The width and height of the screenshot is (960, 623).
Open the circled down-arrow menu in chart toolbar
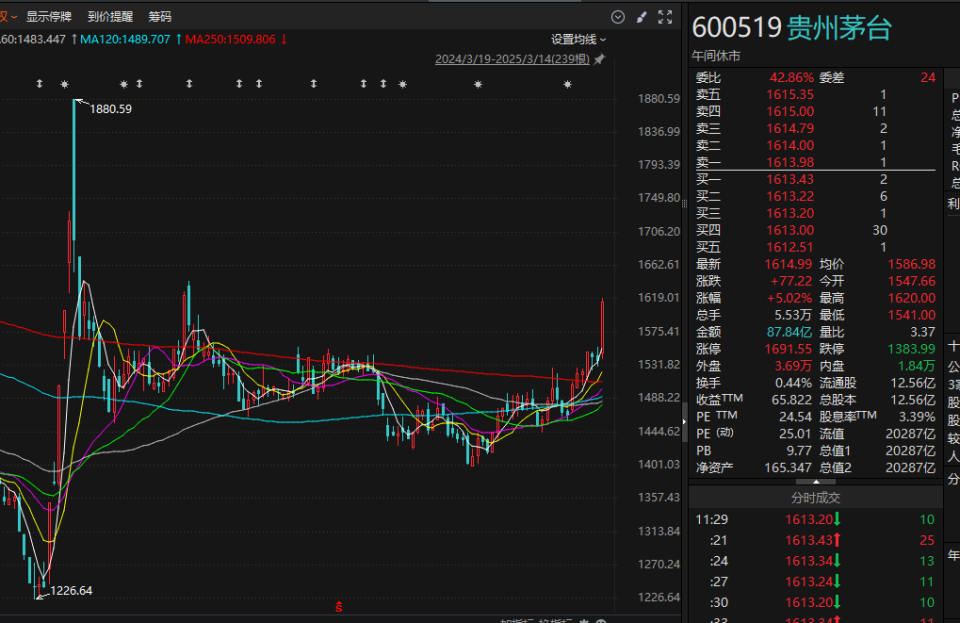pyautogui.click(x=618, y=17)
